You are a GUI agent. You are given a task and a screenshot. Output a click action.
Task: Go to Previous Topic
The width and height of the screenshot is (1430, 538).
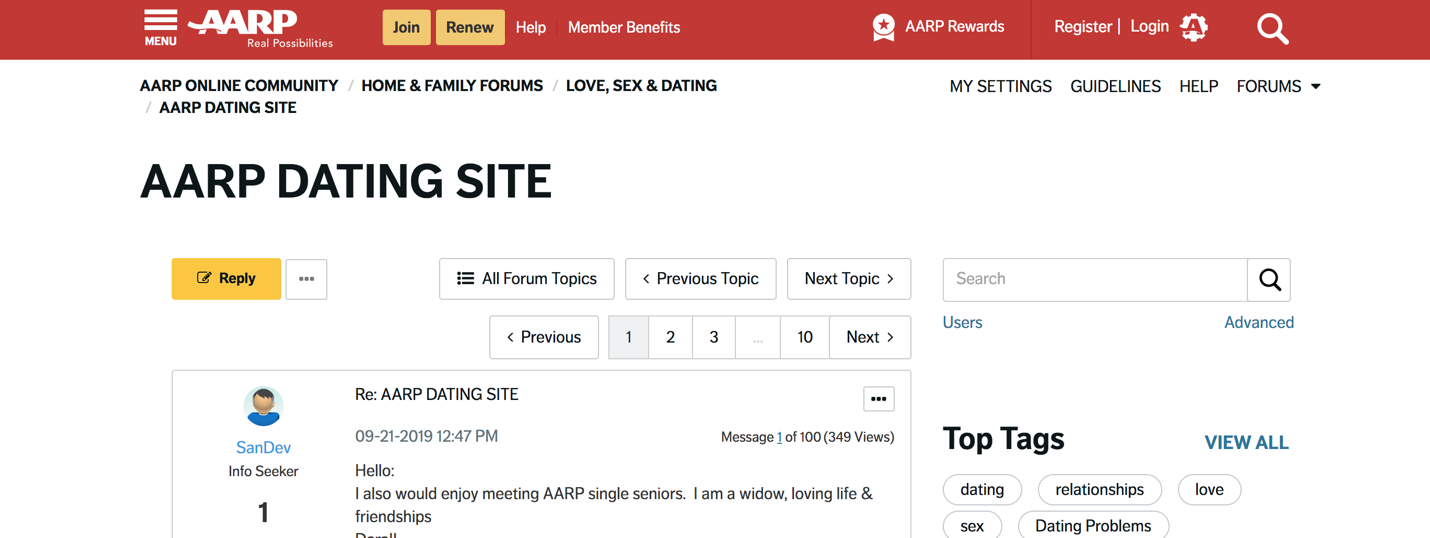coord(700,279)
